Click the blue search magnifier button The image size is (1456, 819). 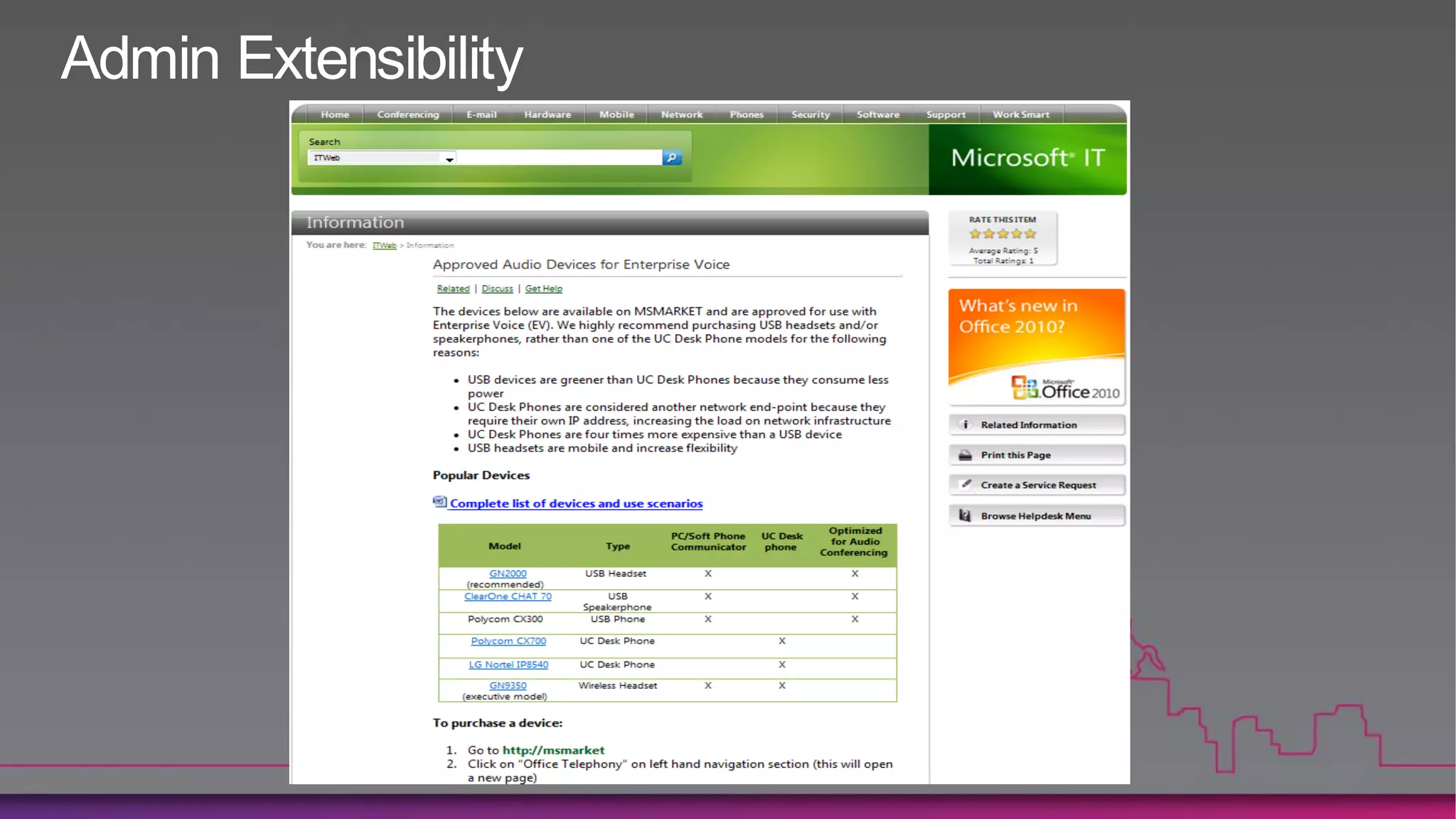click(672, 158)
